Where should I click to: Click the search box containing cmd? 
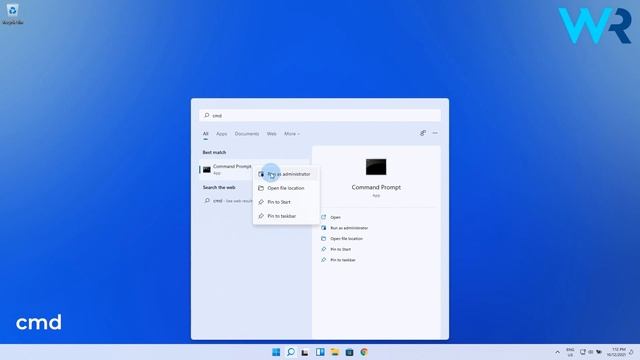320,116
